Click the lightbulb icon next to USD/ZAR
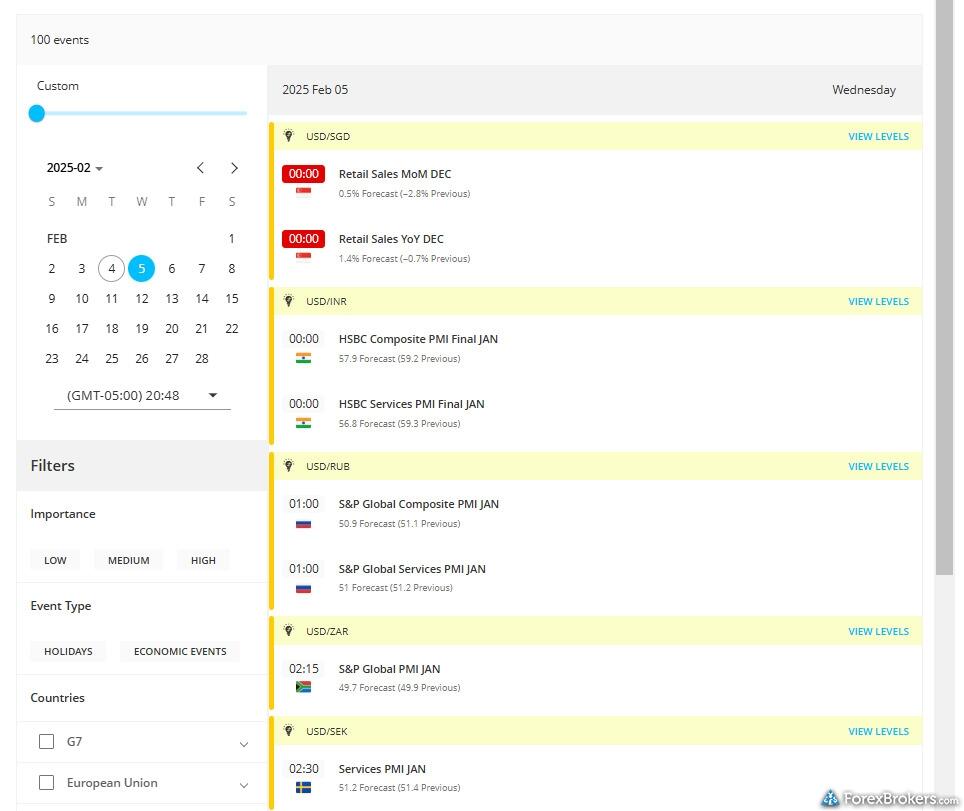The image size is (964, 811). 289,631
